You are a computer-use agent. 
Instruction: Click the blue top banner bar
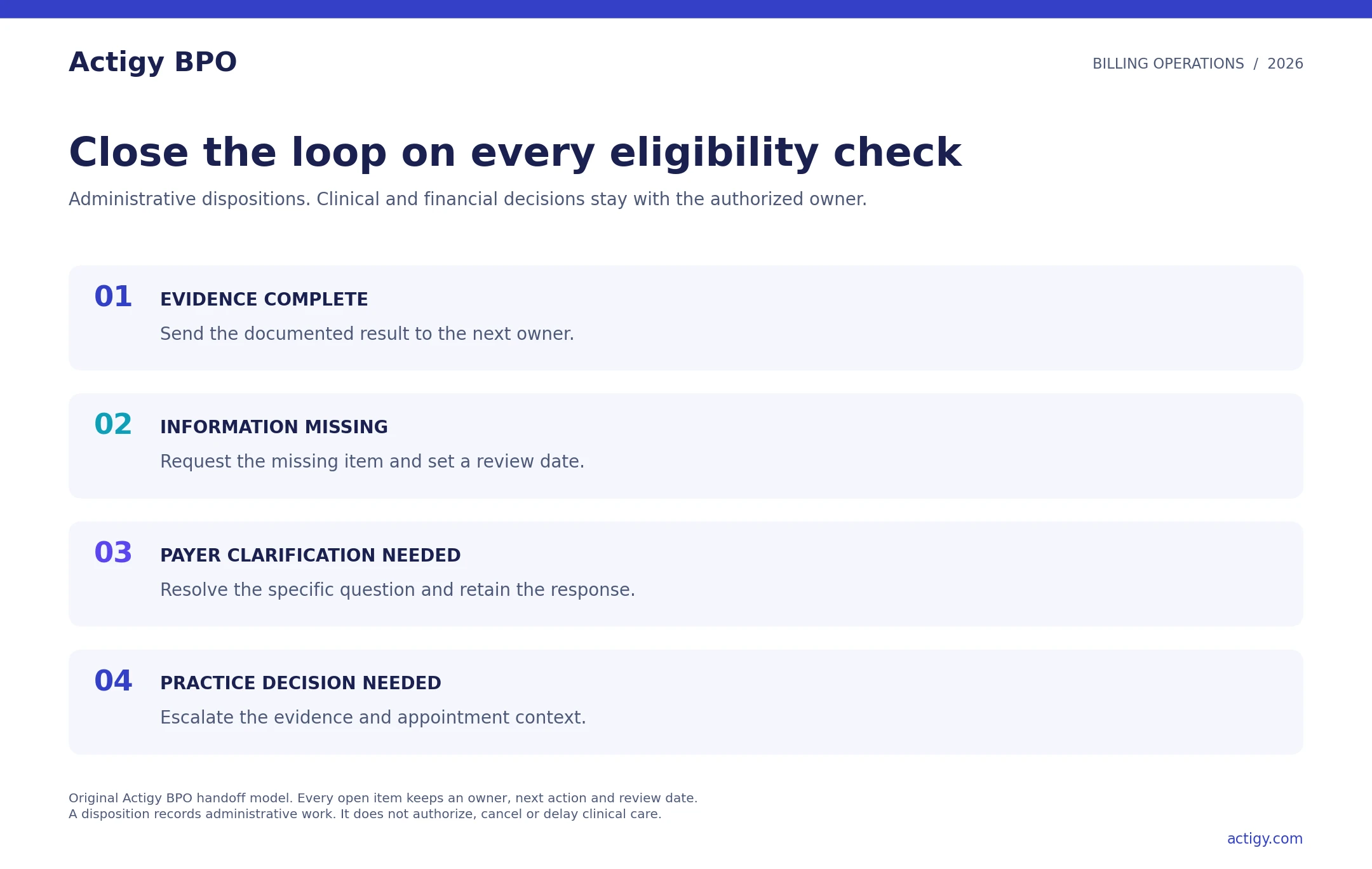click(x=686, y=9)
